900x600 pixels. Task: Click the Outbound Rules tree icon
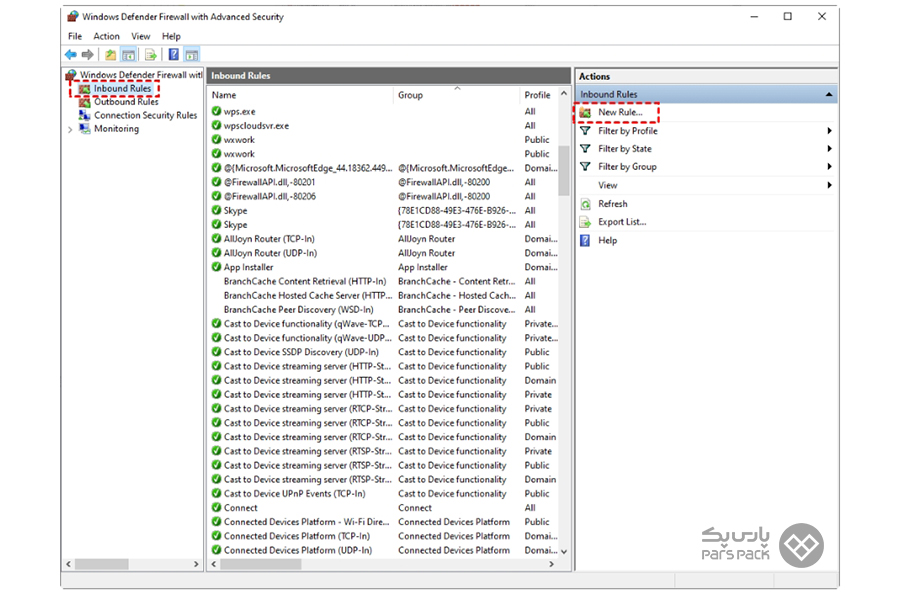point(84,102)
